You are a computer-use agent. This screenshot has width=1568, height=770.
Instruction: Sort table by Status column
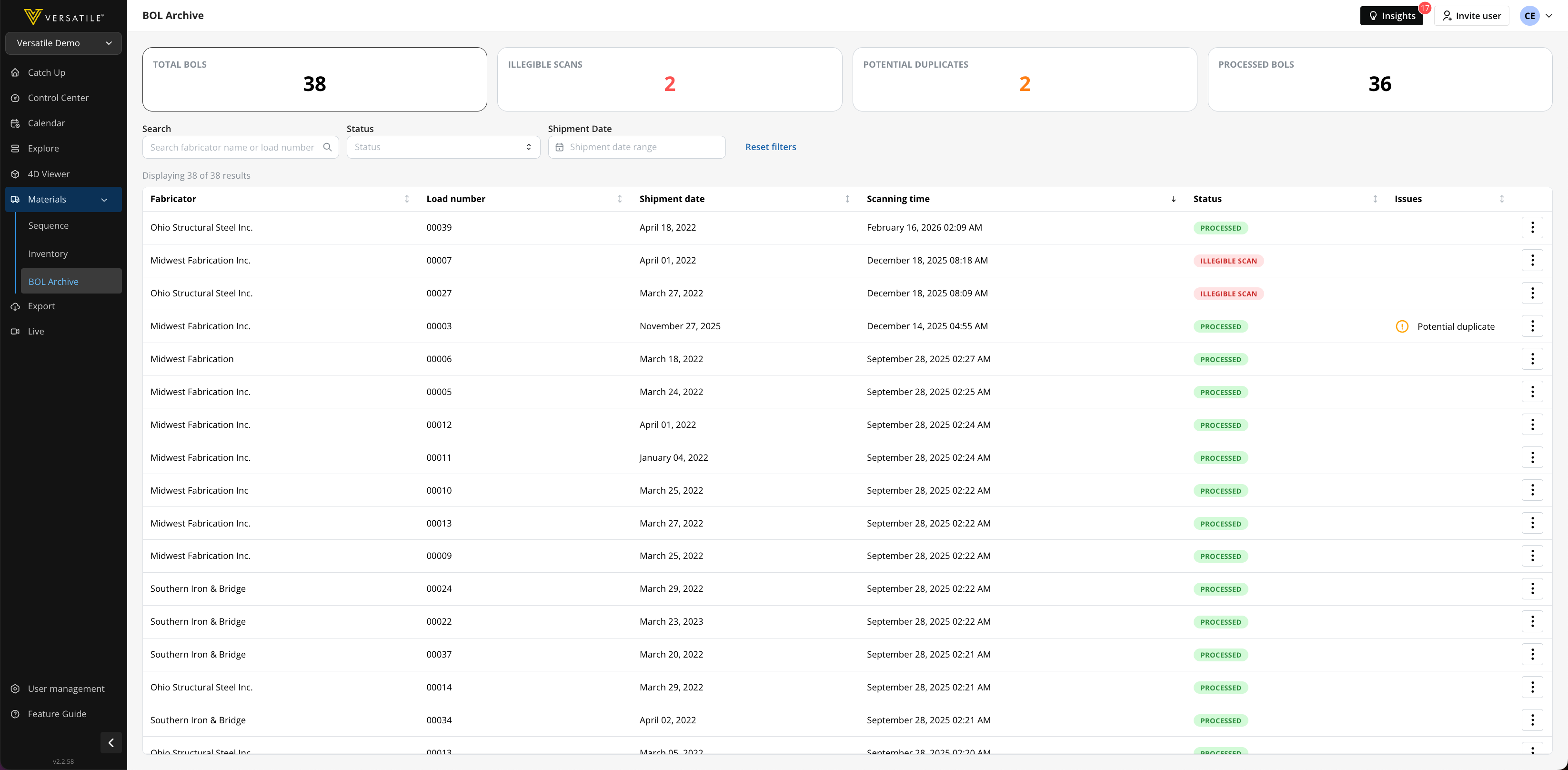(1375, 199)
